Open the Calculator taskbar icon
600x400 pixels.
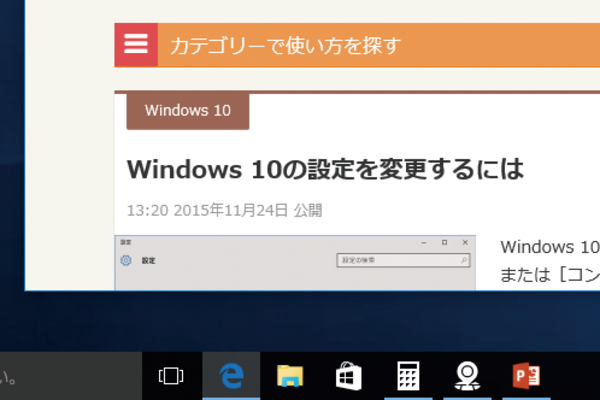[x=408, y=376]
